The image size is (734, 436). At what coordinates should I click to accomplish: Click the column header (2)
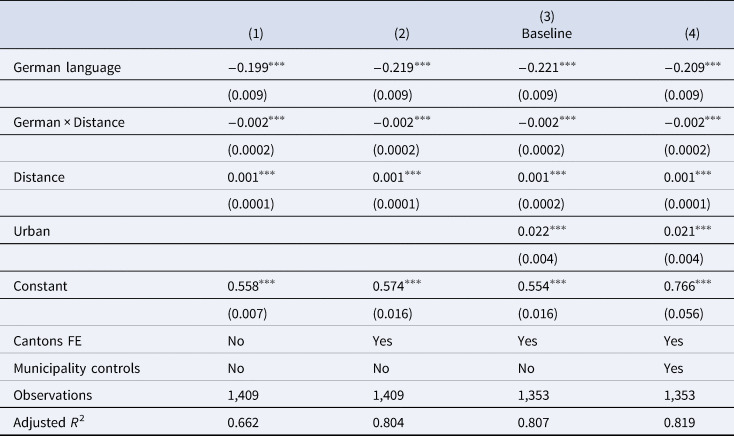coord(401,34)
